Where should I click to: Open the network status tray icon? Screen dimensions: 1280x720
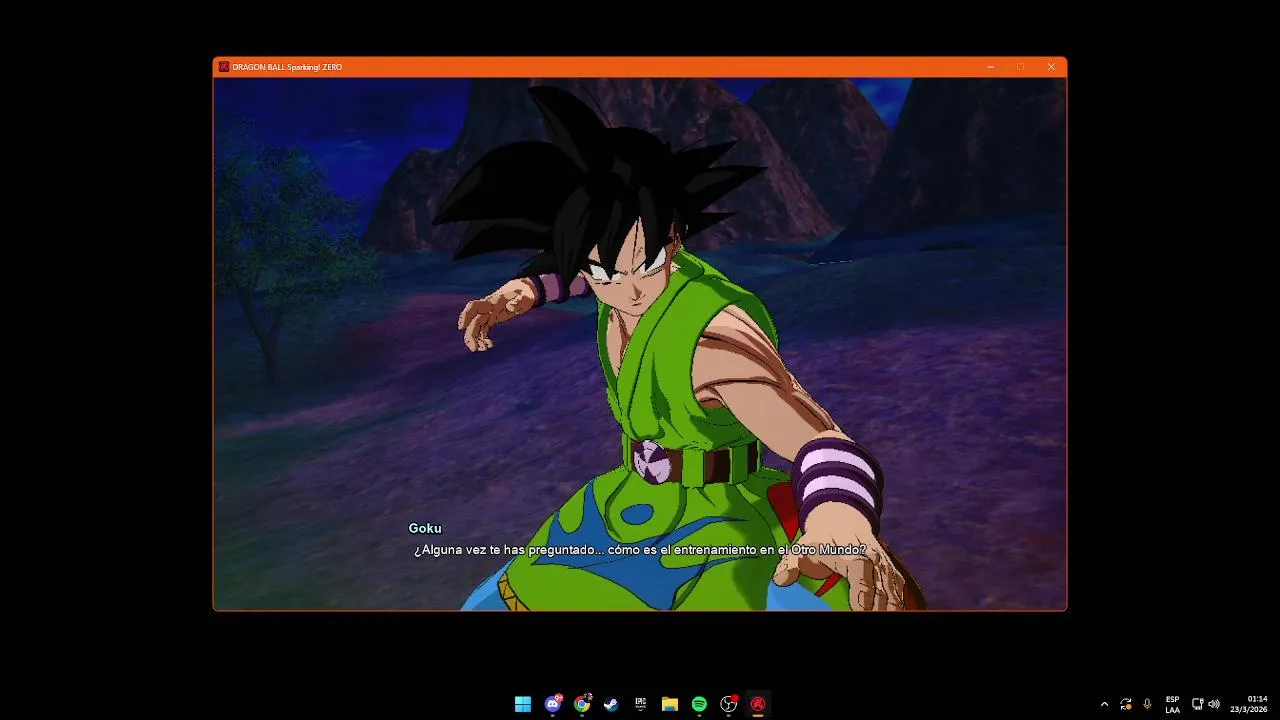coord(1197,704)
